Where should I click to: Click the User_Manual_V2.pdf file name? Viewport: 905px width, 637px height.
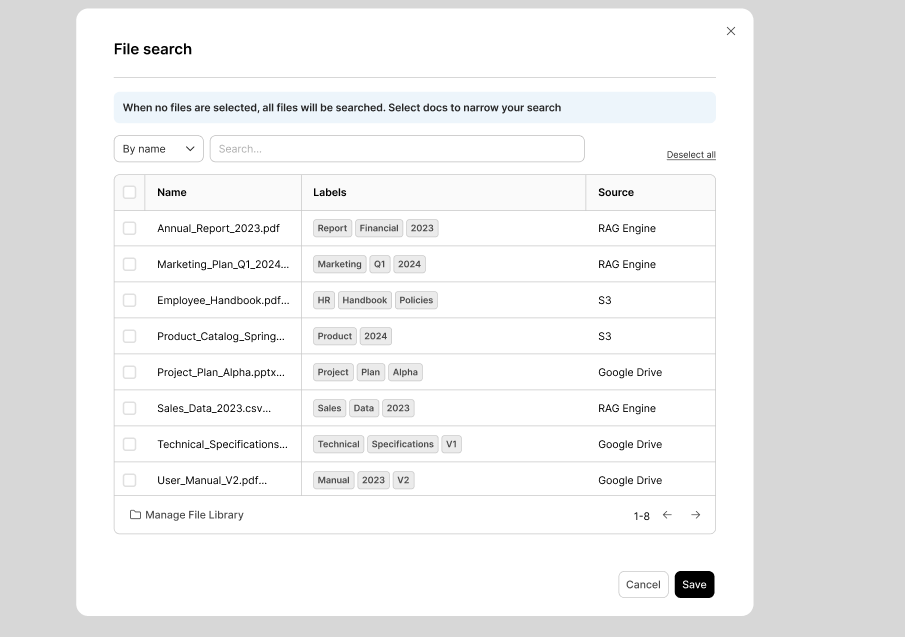pyautogui.click(x=212, y=480)
